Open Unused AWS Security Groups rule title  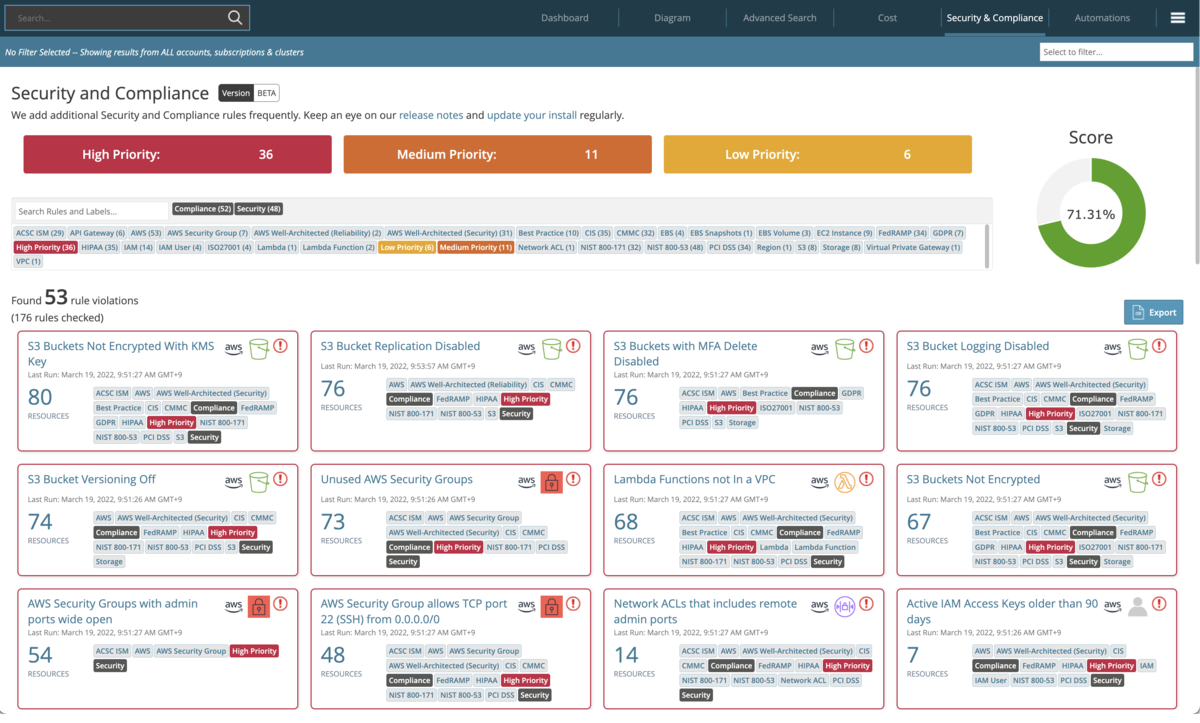click(x=396, y=479)
